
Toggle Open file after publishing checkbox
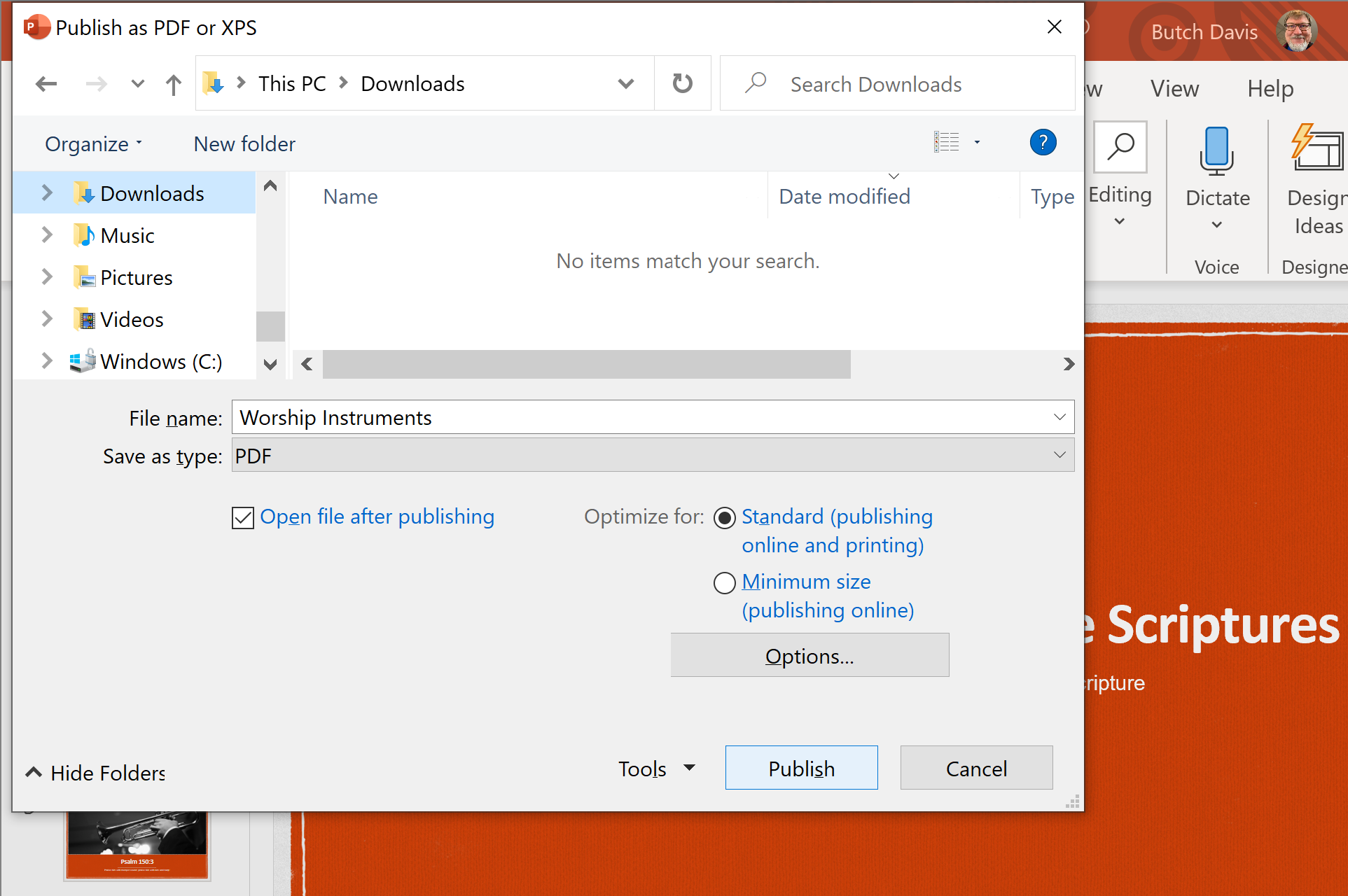click(243, 518)
